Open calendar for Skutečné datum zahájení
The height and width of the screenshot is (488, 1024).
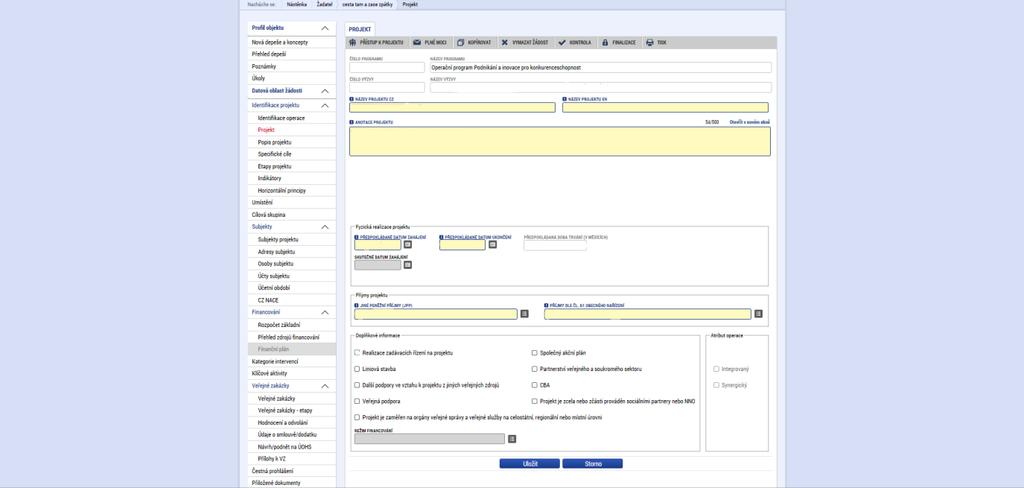[x=408, y=265]
